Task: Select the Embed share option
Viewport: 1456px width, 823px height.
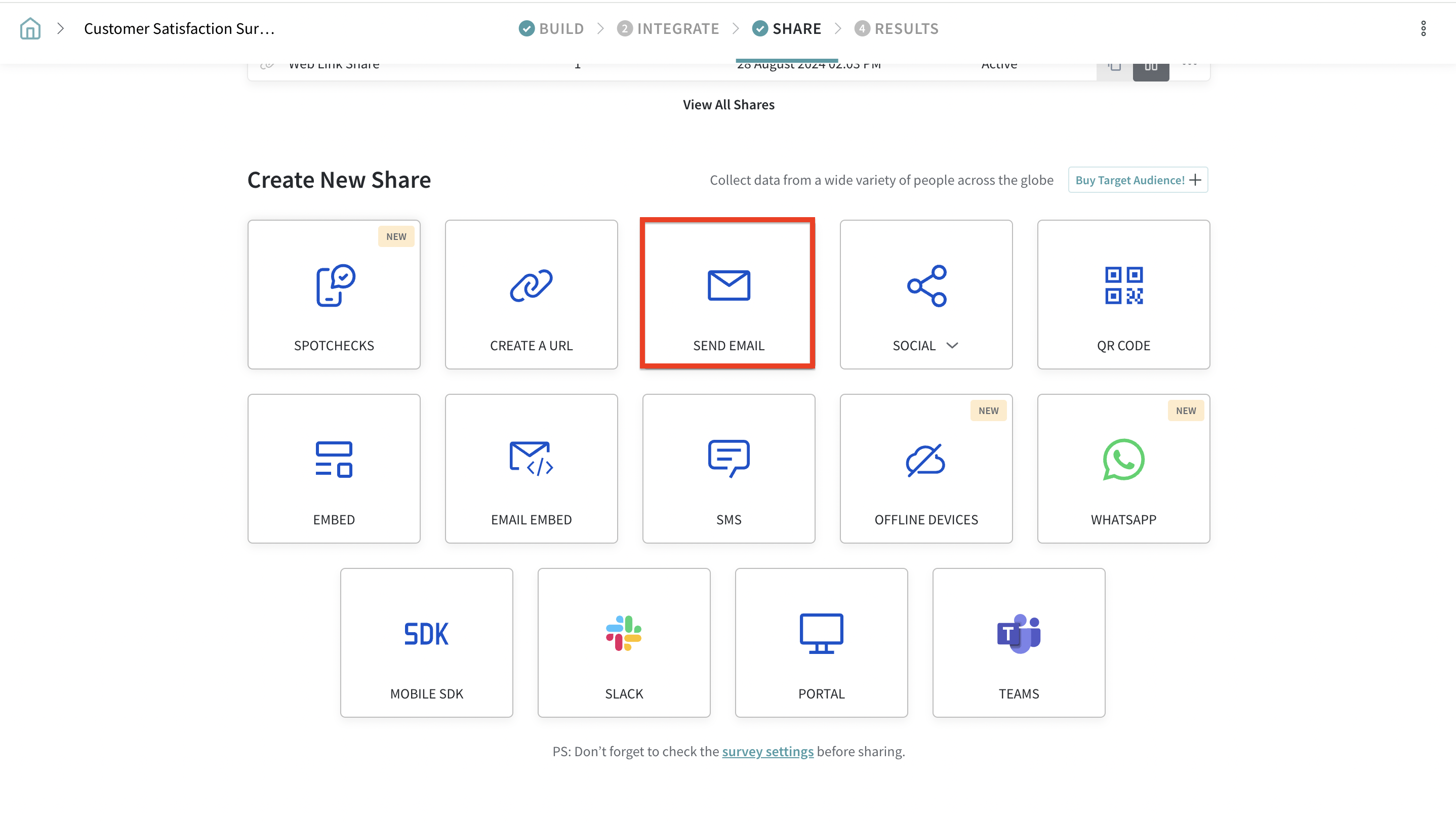Action: [x=334, y=469]
